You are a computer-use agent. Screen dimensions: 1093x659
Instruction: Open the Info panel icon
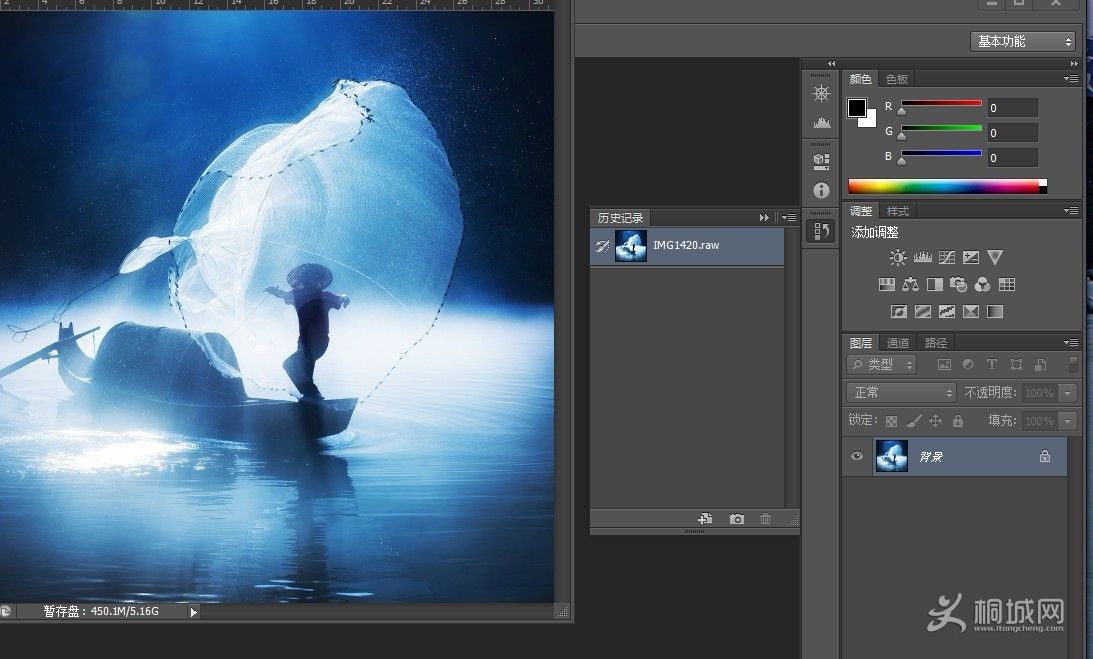821,190
